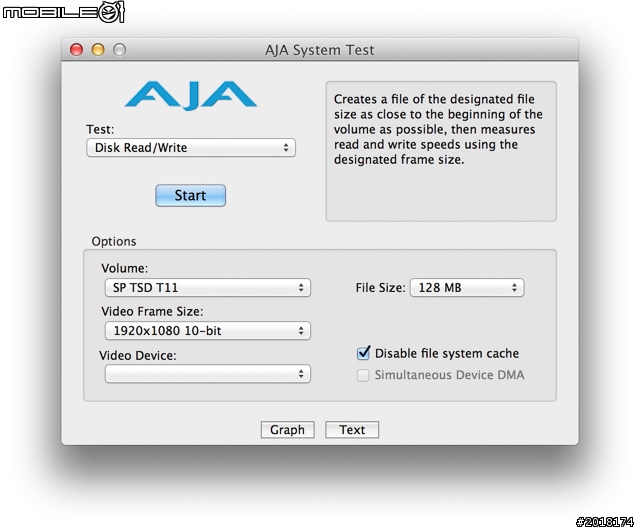Uncheck Disable file system cache
Screen dimensions: 640x530
(x=363, y=353)
